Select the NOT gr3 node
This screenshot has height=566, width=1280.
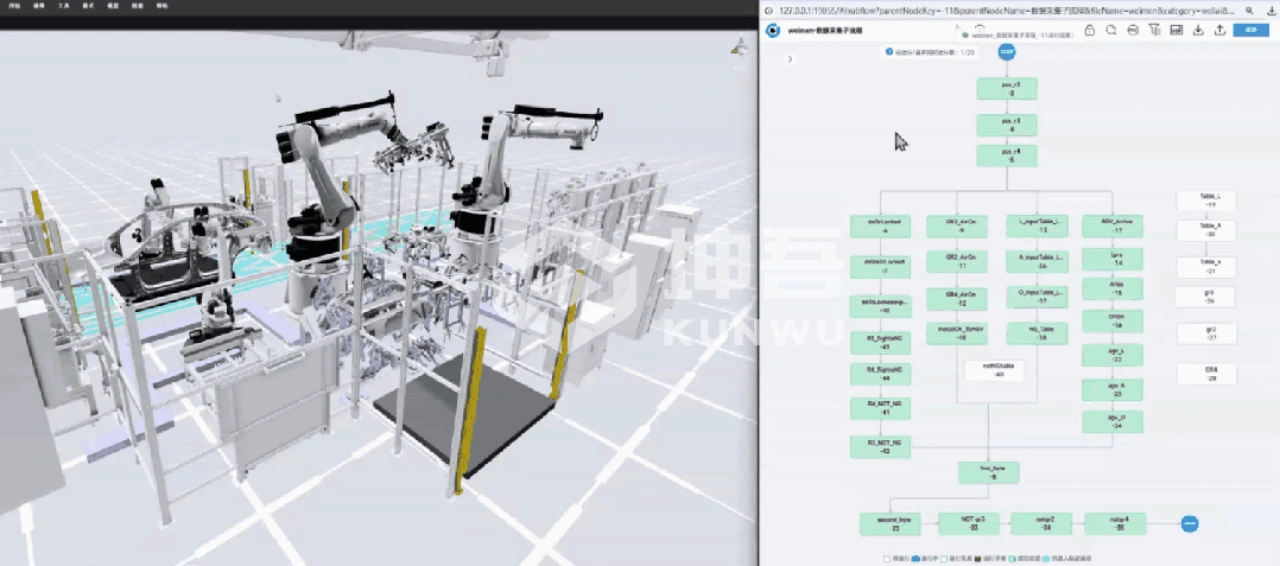pos(968,523)
